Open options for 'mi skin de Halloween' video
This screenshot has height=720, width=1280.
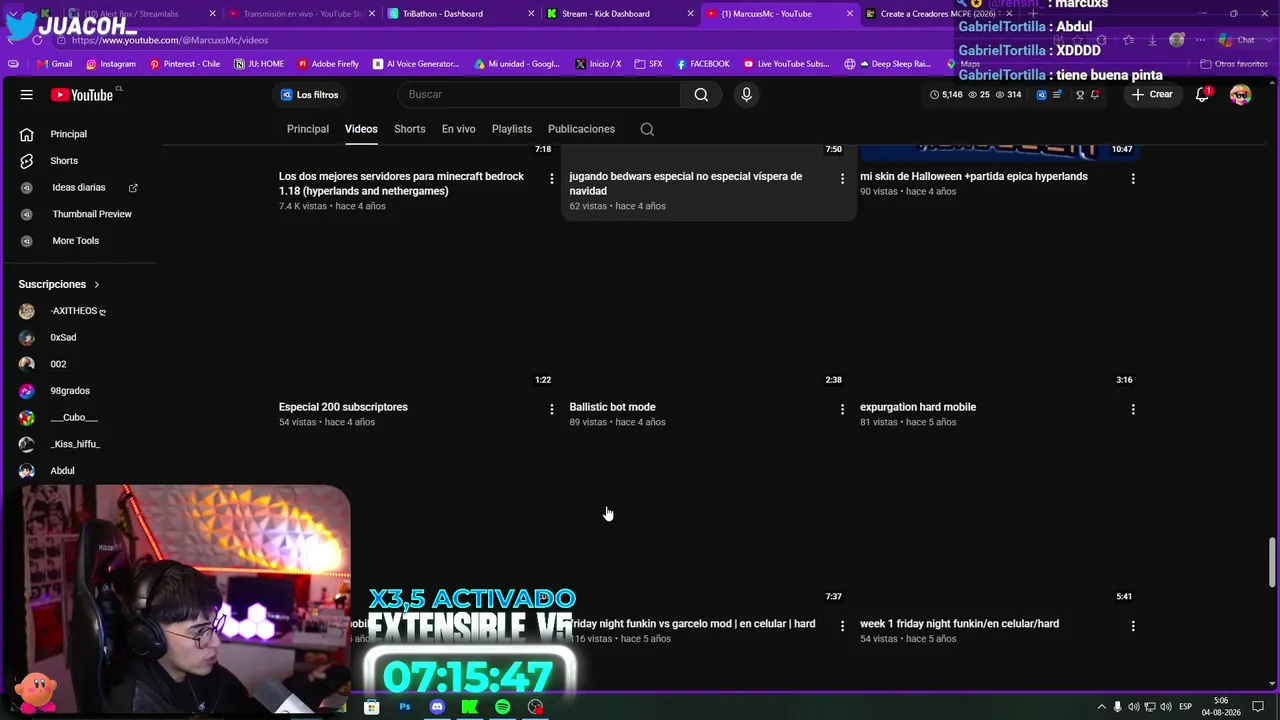1133,178
